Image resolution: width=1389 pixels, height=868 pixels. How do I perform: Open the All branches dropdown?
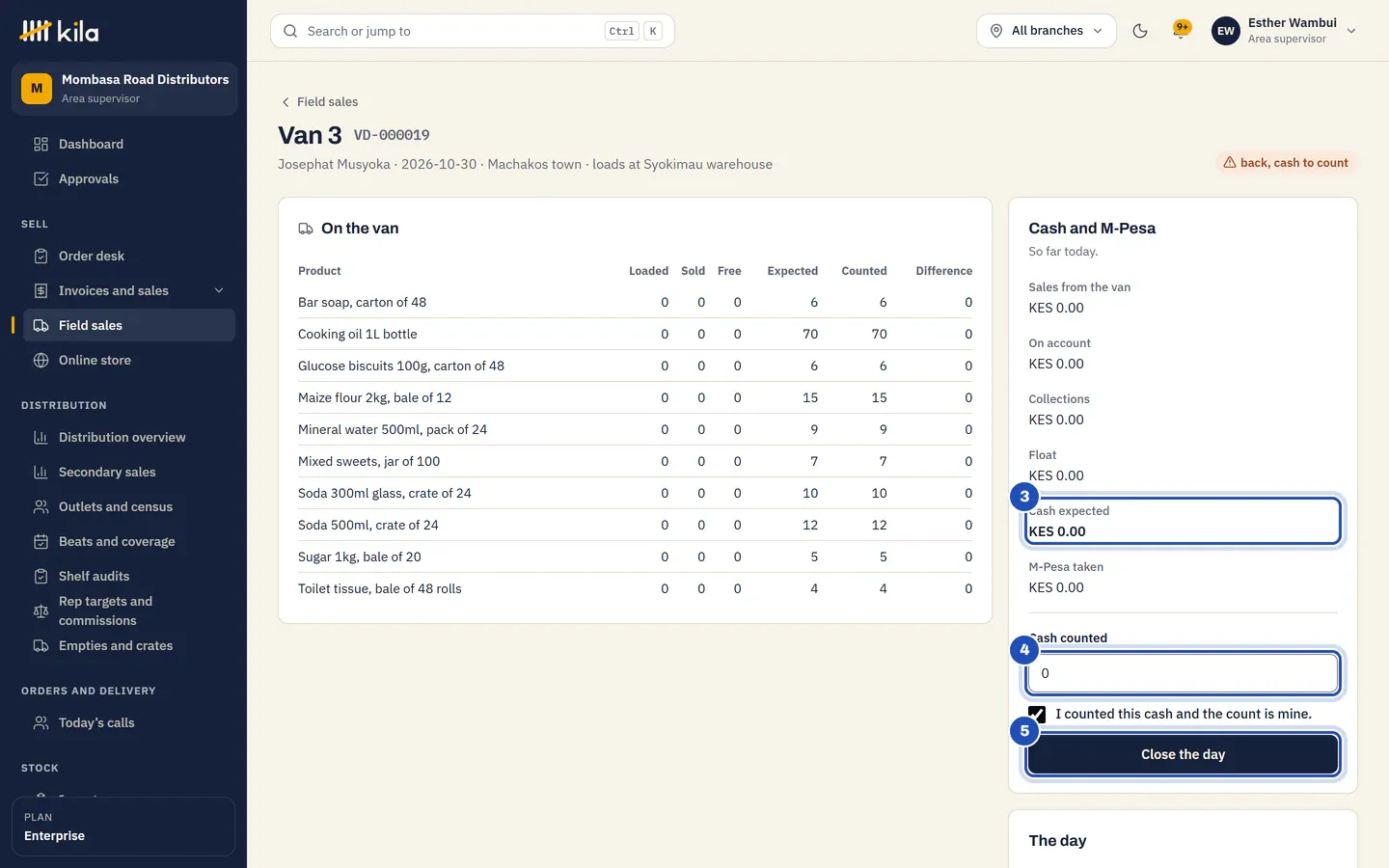(1047, 31)
